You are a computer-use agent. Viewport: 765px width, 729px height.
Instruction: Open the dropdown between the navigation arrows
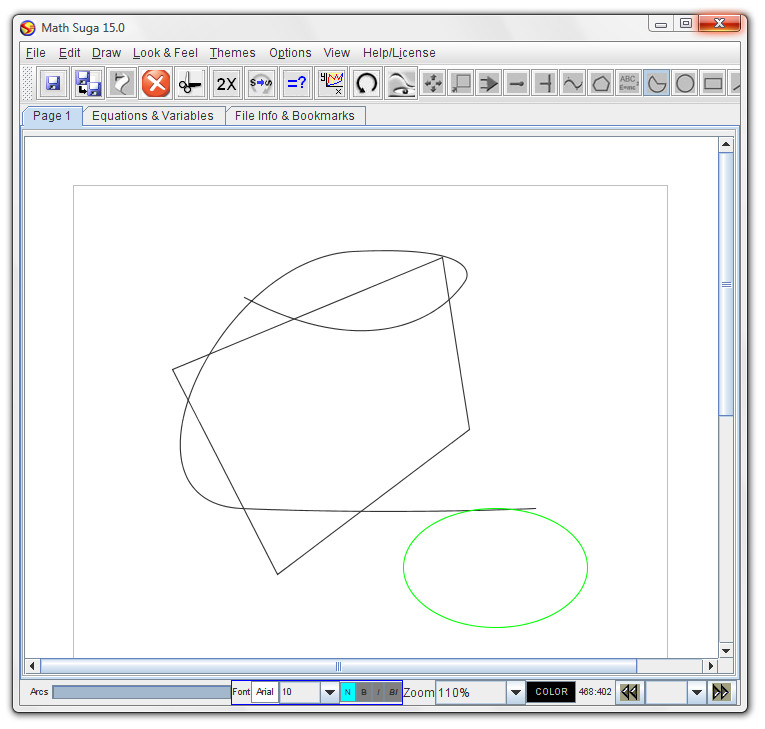click(x=697, y=692)
